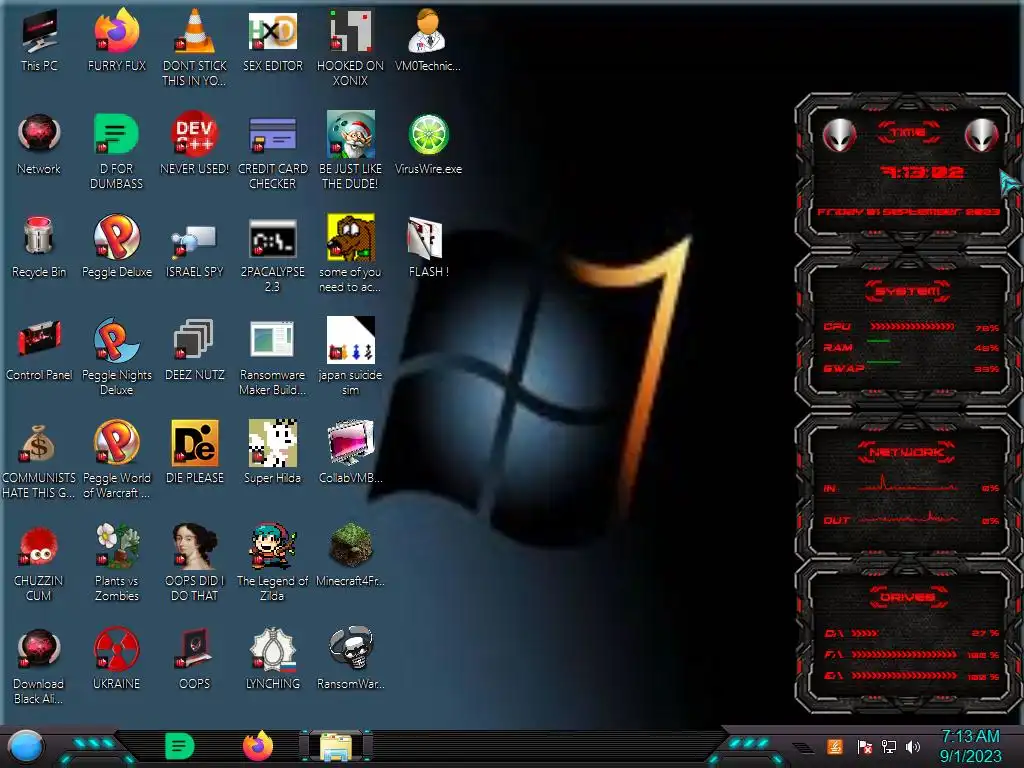Select the UKRAINE radiation symbol icon
This screenshot has height=768, width=1024.
(116, 658)
